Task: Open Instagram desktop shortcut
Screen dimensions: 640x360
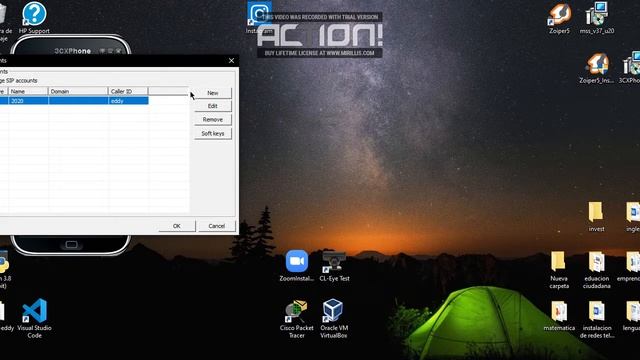Action: (259, 18)
